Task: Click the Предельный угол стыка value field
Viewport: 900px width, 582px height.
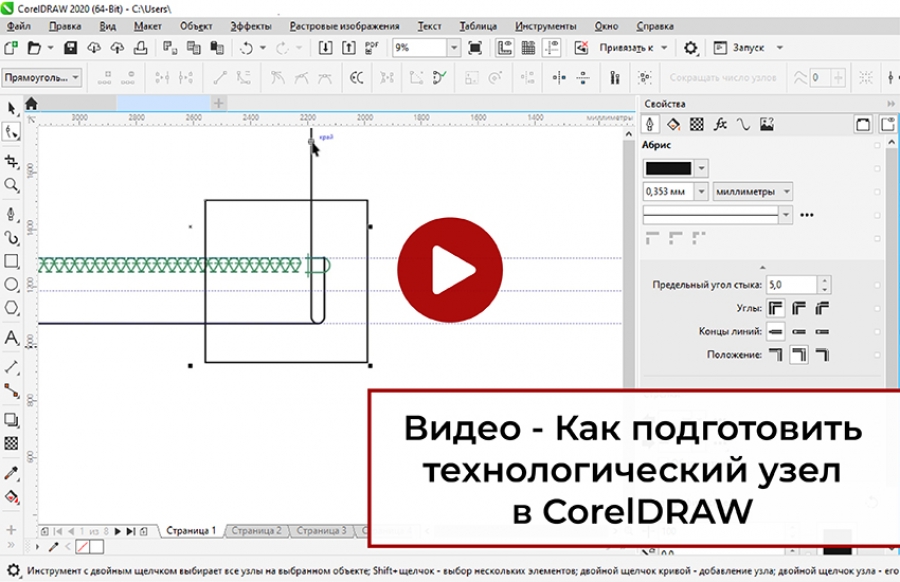Action: tap(792, 285)
